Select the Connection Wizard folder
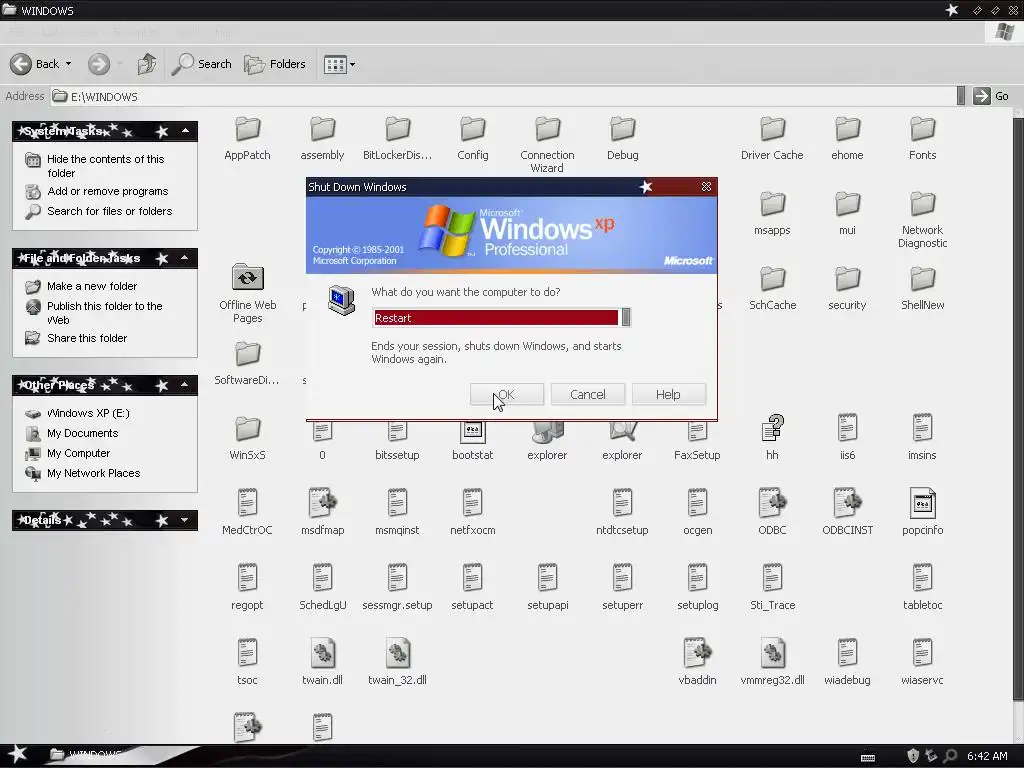1024x768 pixels. [547, 144]
